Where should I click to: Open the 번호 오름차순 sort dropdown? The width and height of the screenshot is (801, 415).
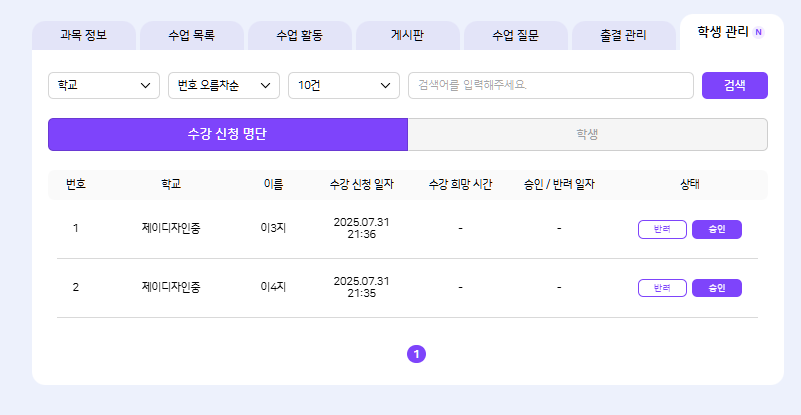pyautogui.click(x=223, y=86)
